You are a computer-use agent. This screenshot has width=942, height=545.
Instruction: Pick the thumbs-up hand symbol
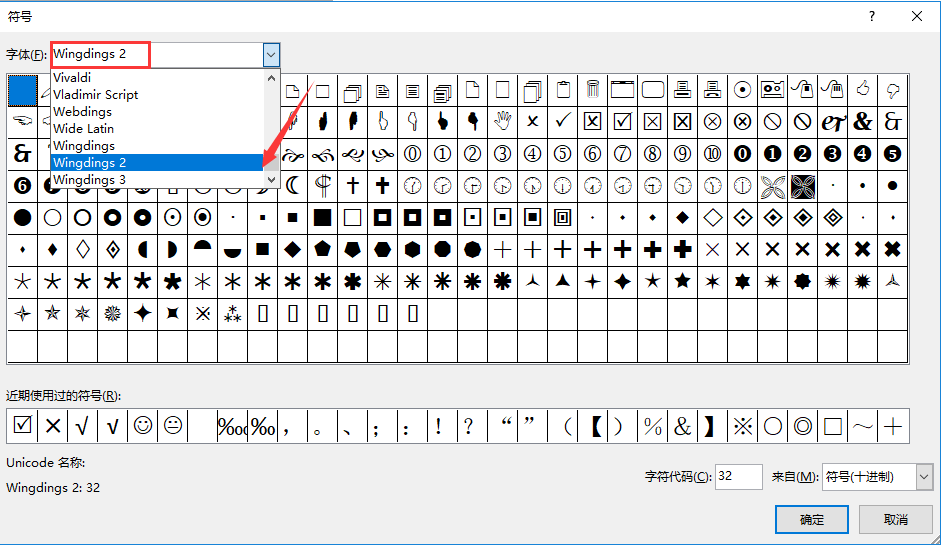tap(863, 90)
